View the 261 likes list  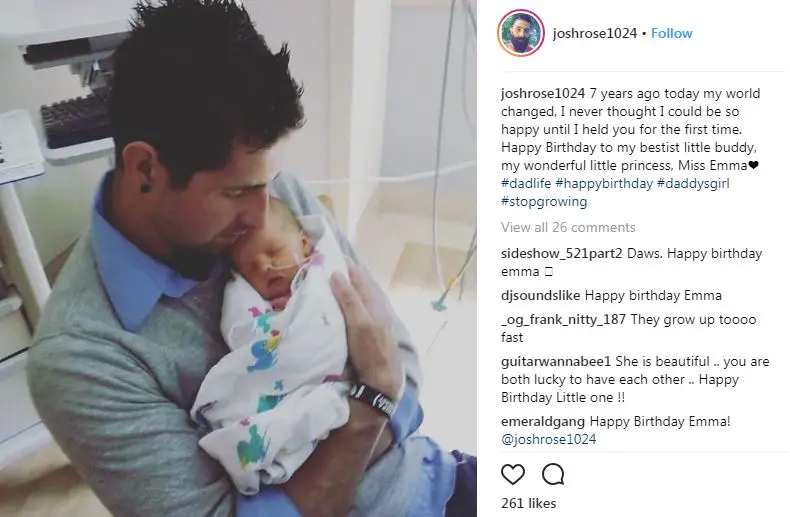point(529,503)
